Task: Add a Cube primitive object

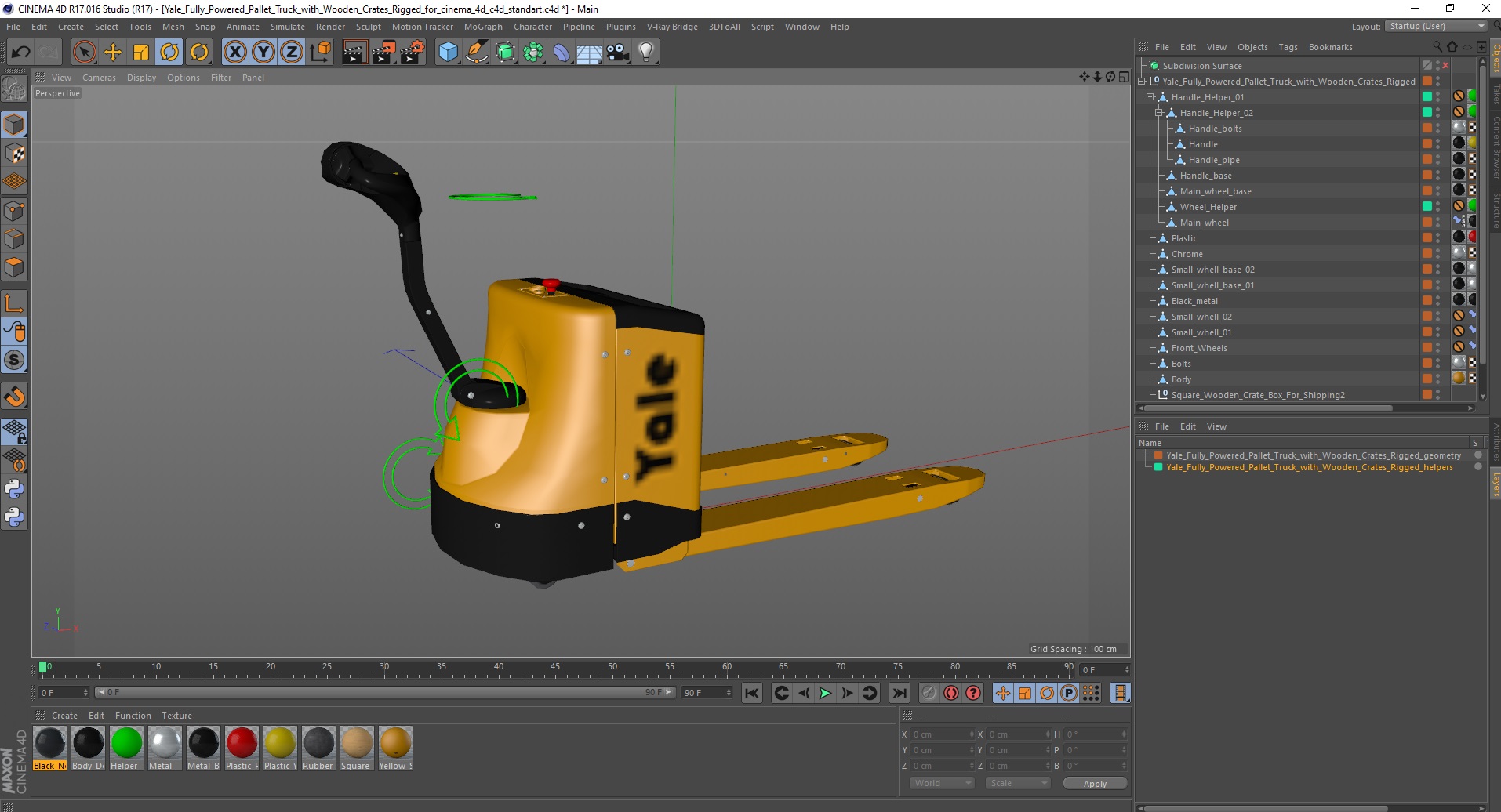Action: [448, 53]
